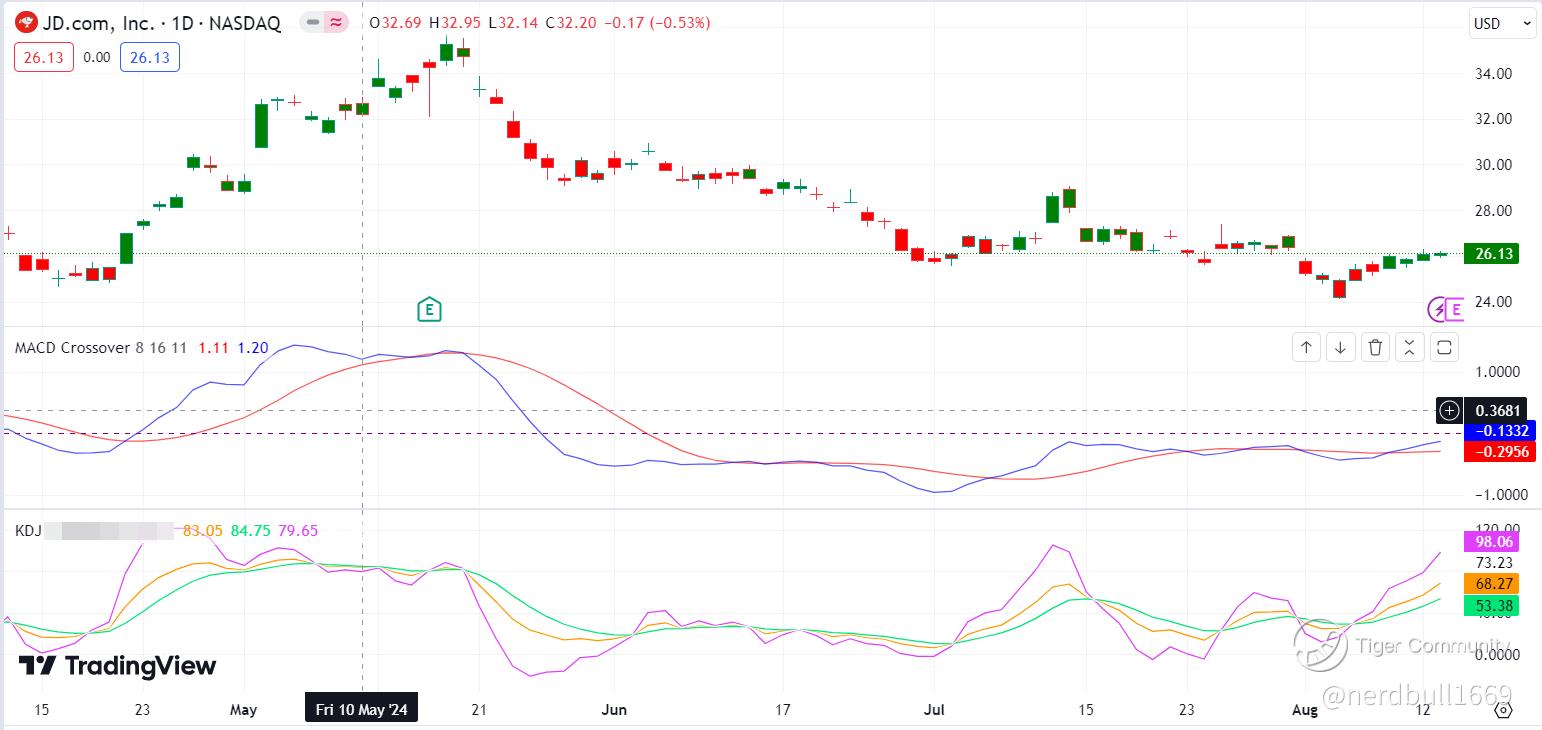
Task: Select the blue MACD value 1.20
Action: (253, 348)
